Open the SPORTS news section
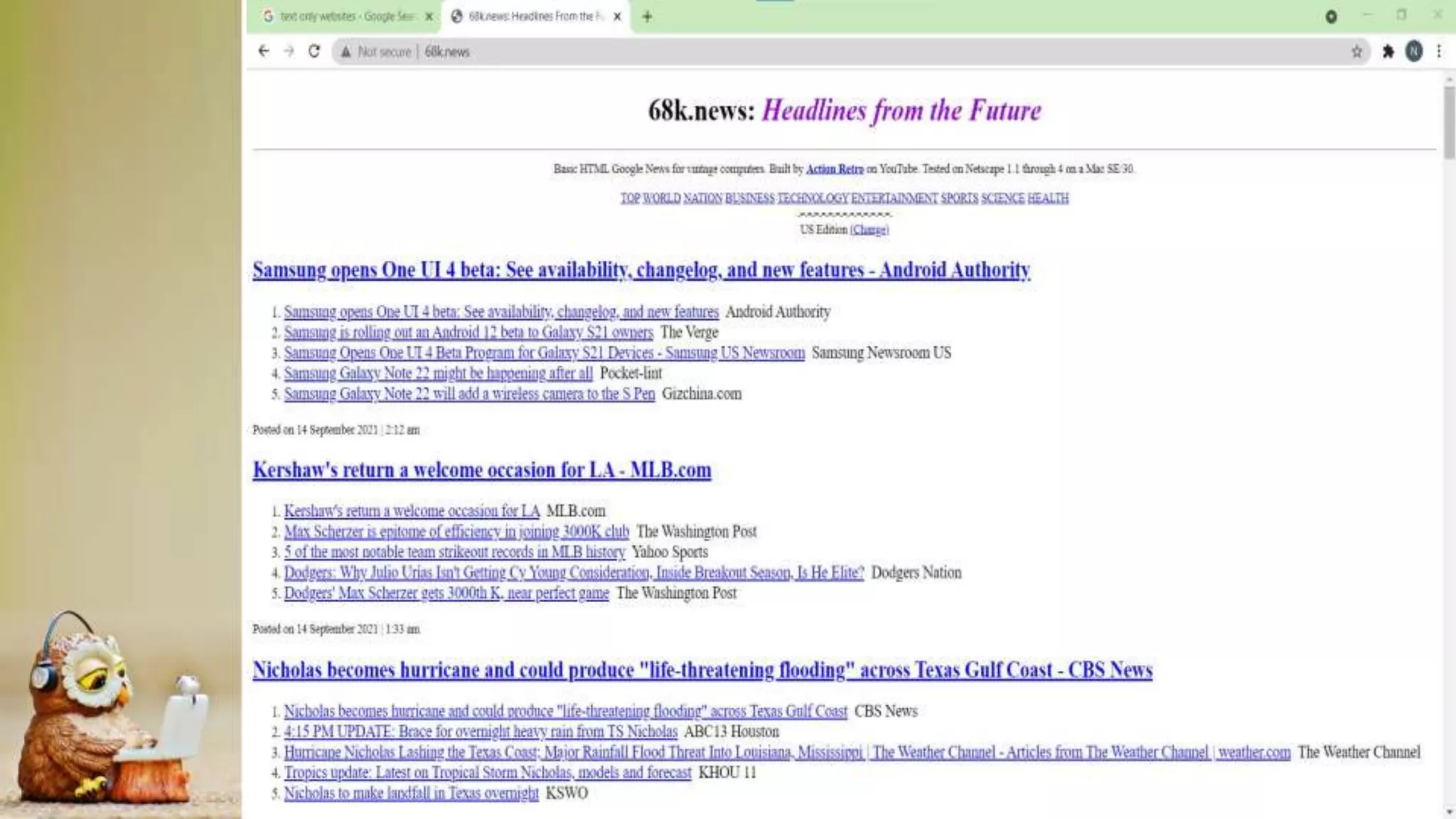 coord(959,198)
